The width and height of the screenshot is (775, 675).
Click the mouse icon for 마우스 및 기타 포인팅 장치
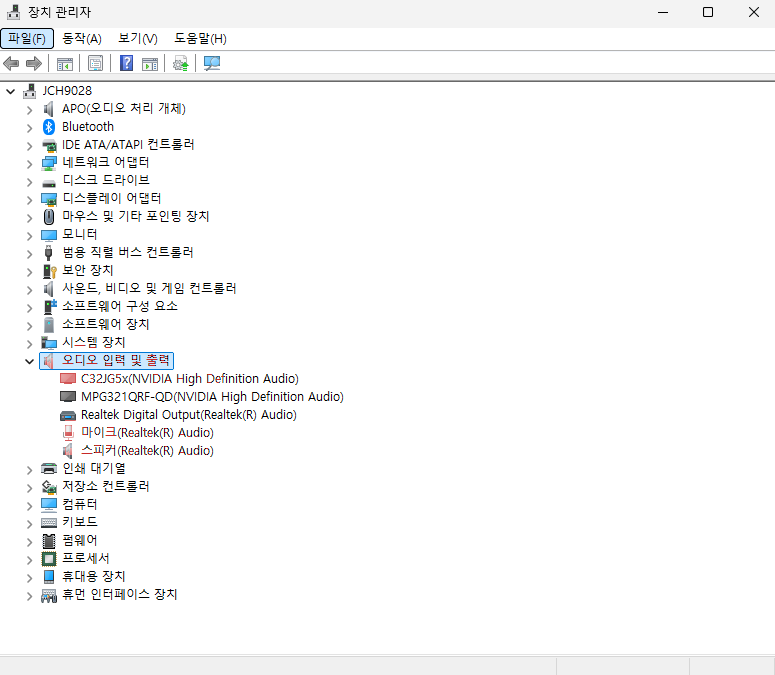49,216
